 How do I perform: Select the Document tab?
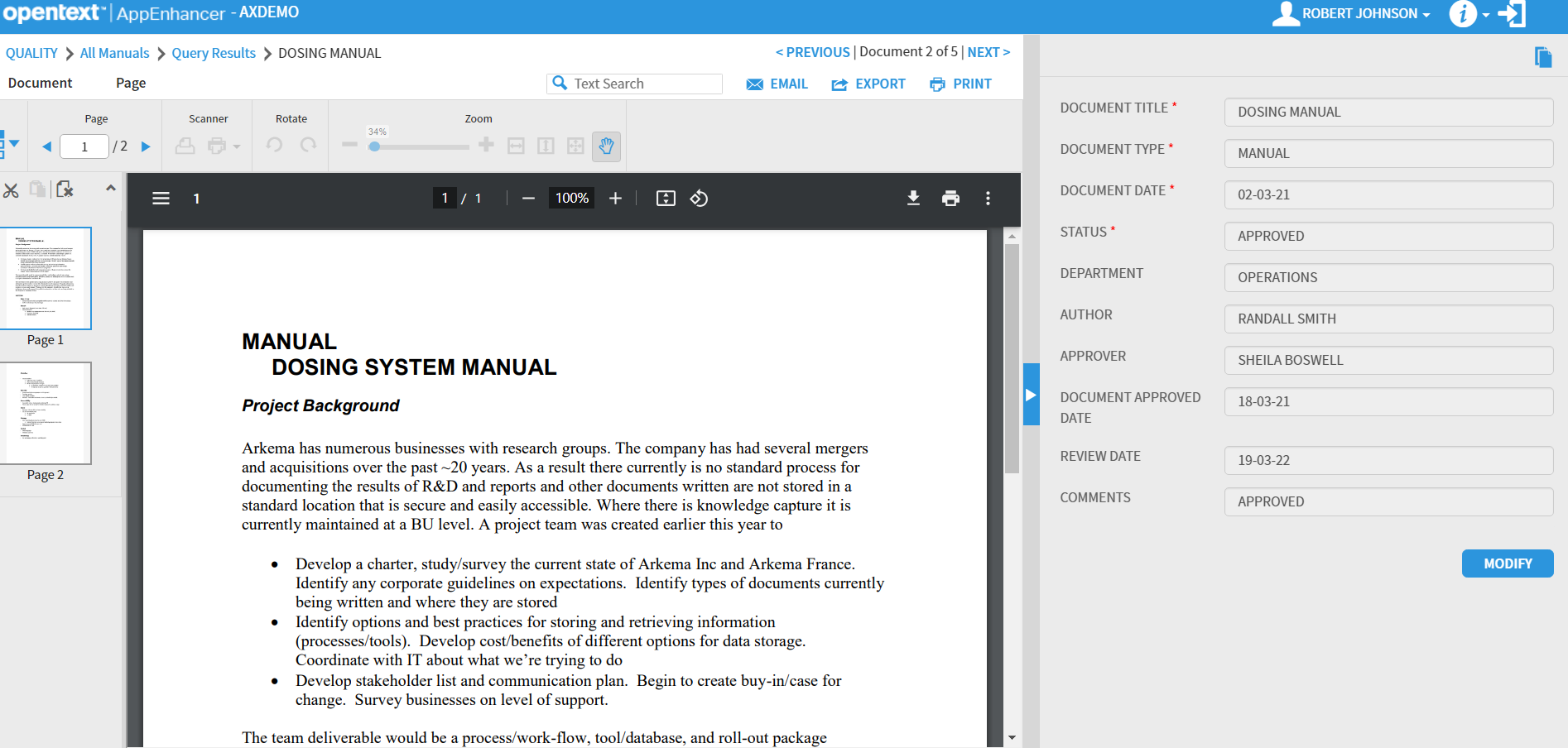click(39, 83)
